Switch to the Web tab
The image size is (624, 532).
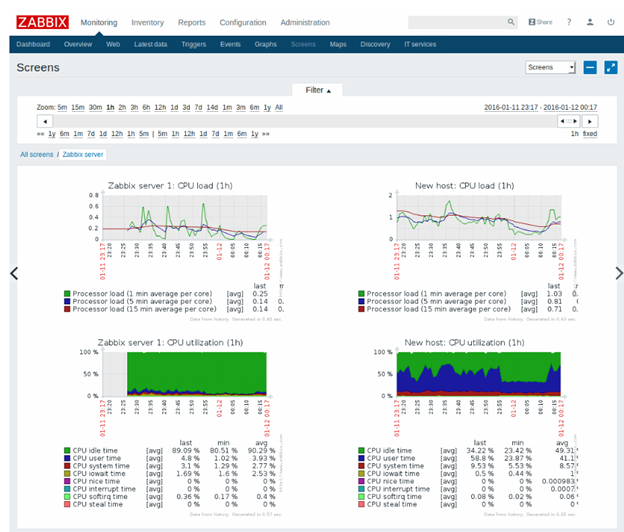tap(113, 44)
